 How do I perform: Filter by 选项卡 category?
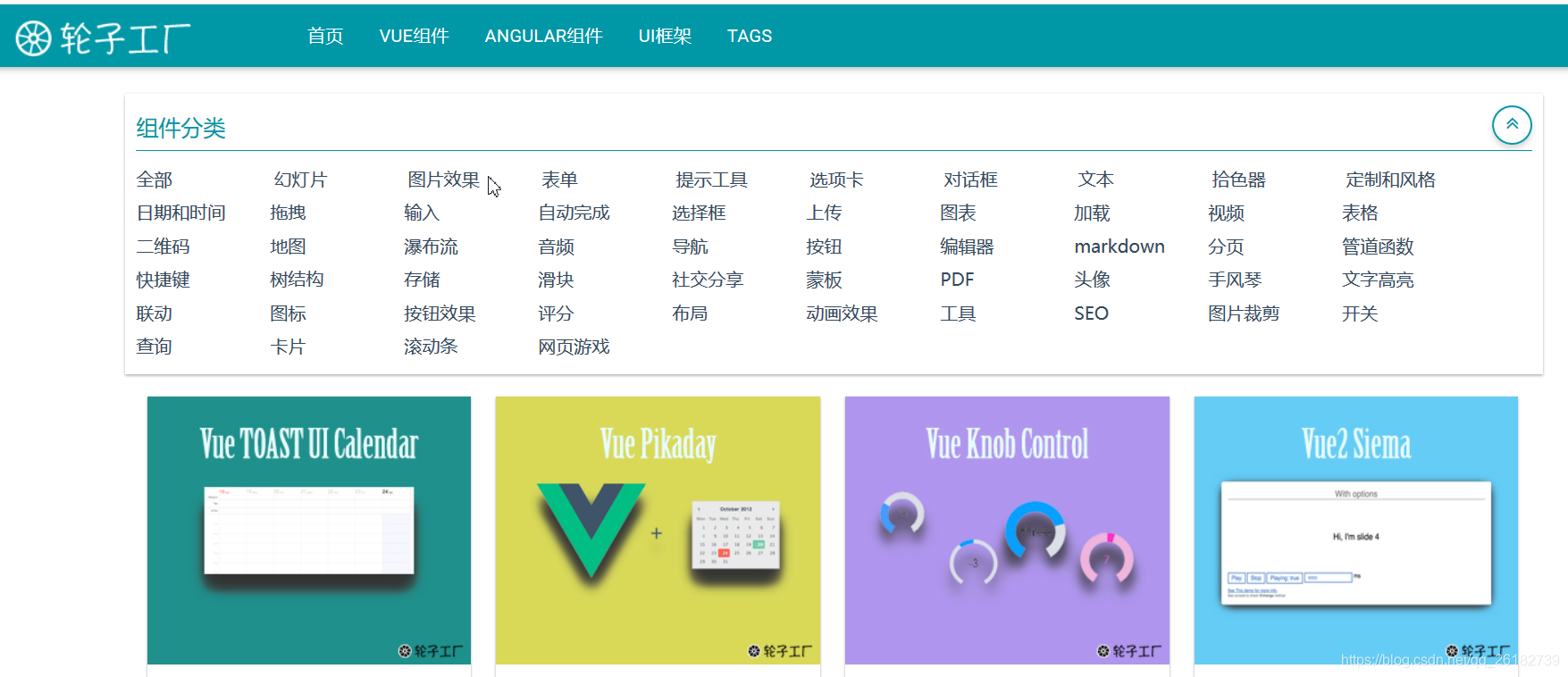tap(836, 180)
